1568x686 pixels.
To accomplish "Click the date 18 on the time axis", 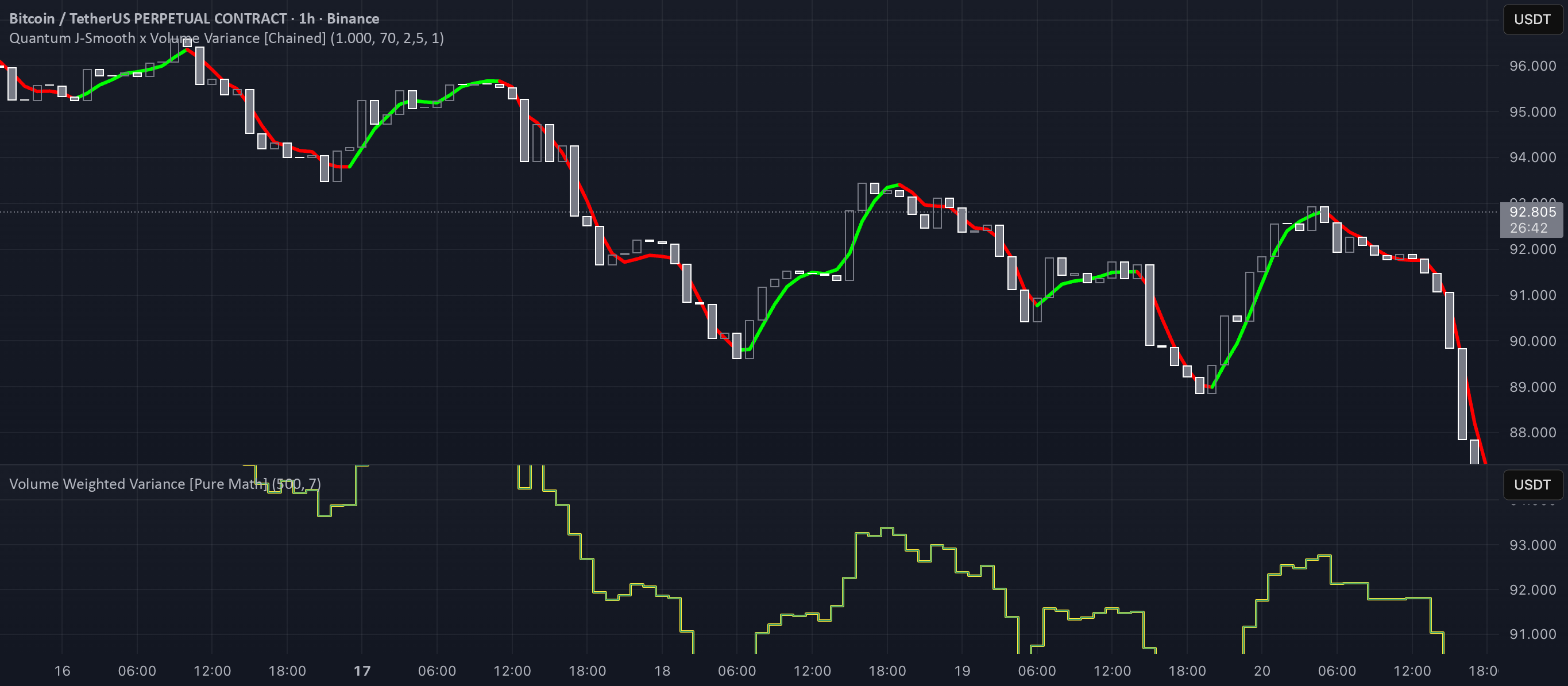I will point(662,671).
